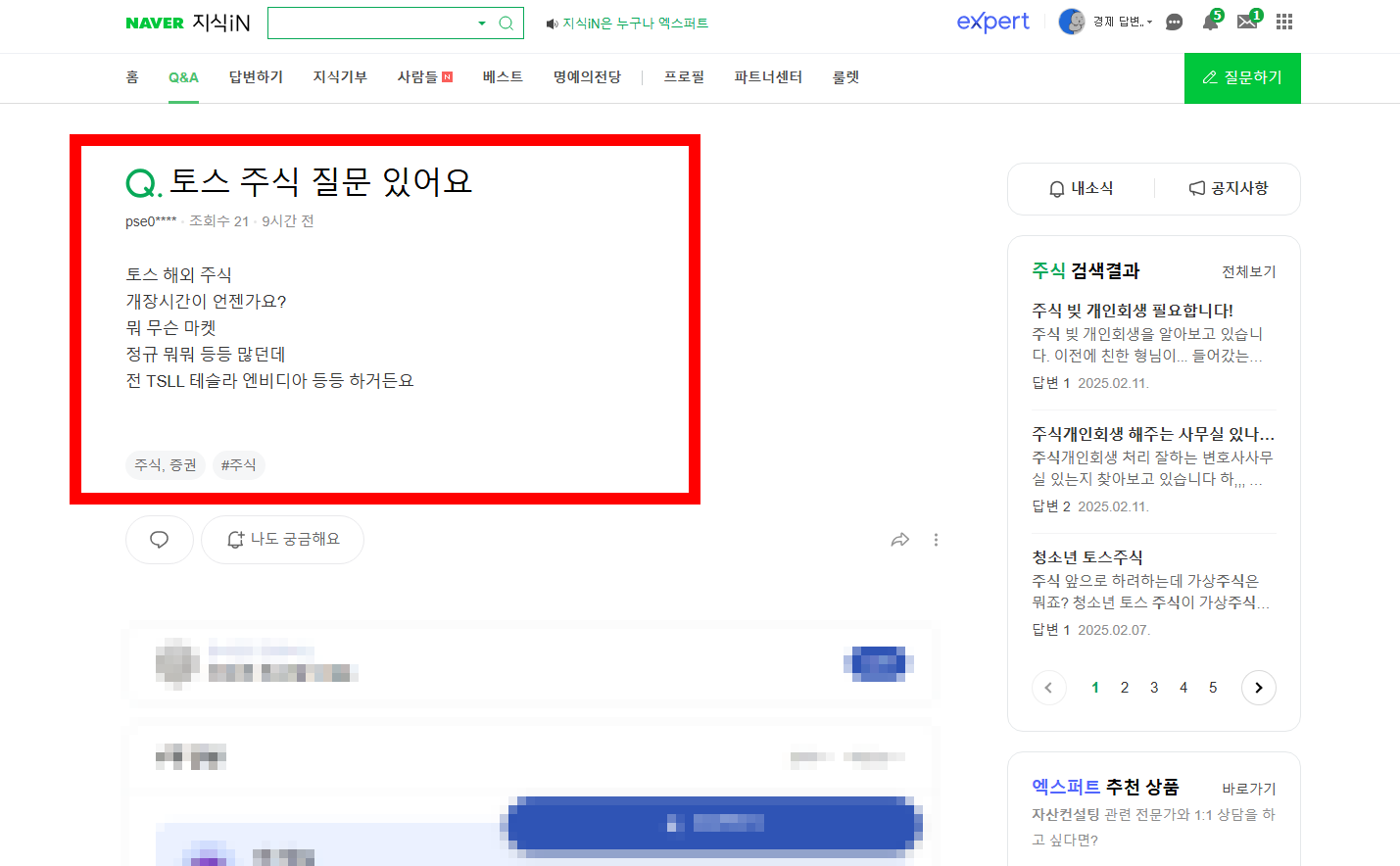Go to the 홈 tab
This screenshot has height=866, width=1400.
coord(132,76)
